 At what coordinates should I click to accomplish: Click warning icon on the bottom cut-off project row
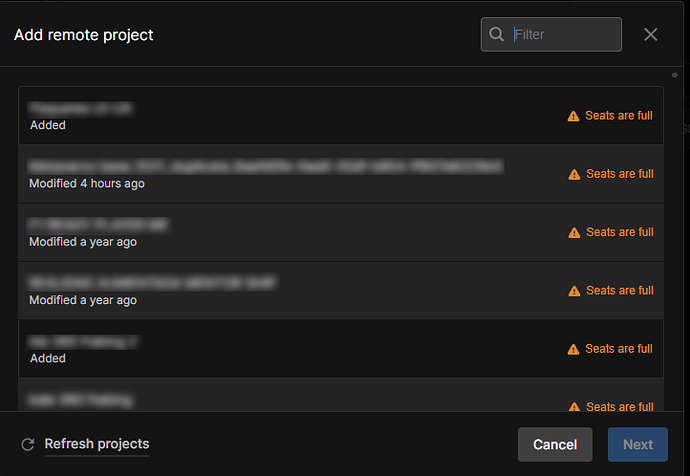coord(574,407)
